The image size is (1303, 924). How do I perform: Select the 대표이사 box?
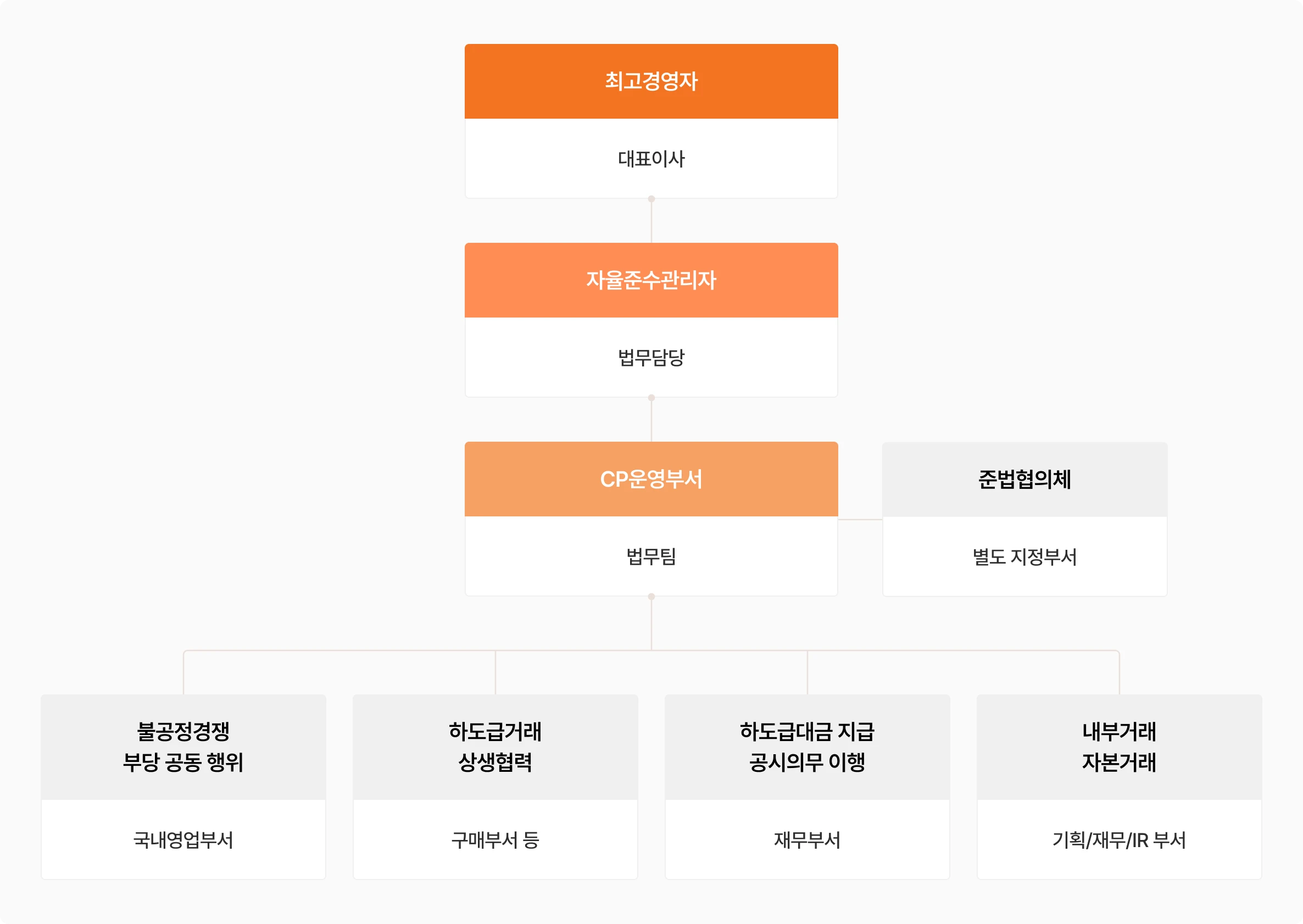(x=651, y=159)
